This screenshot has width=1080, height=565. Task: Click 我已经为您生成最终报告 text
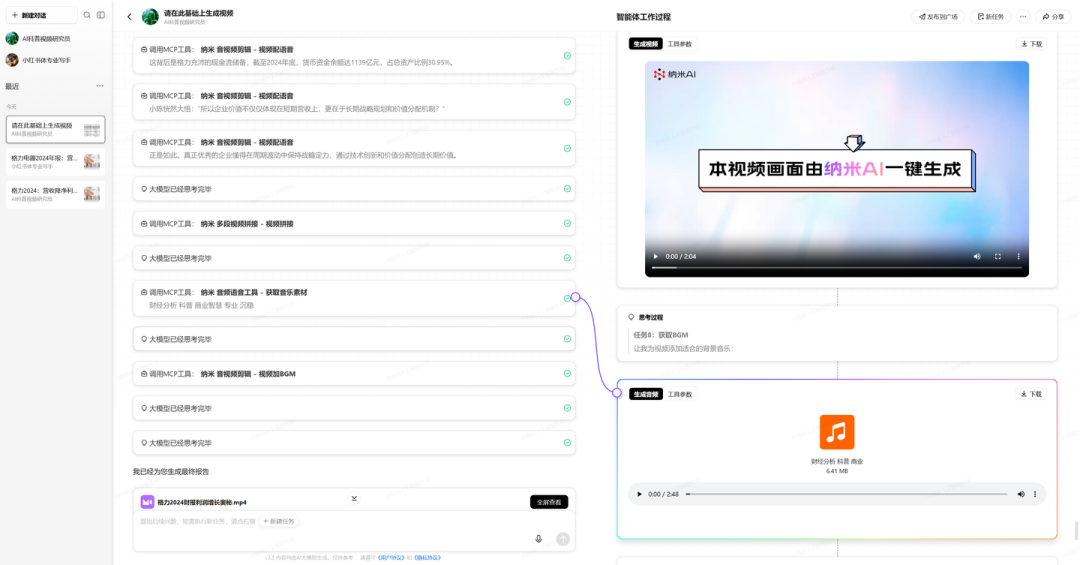[x=171, y=472]
